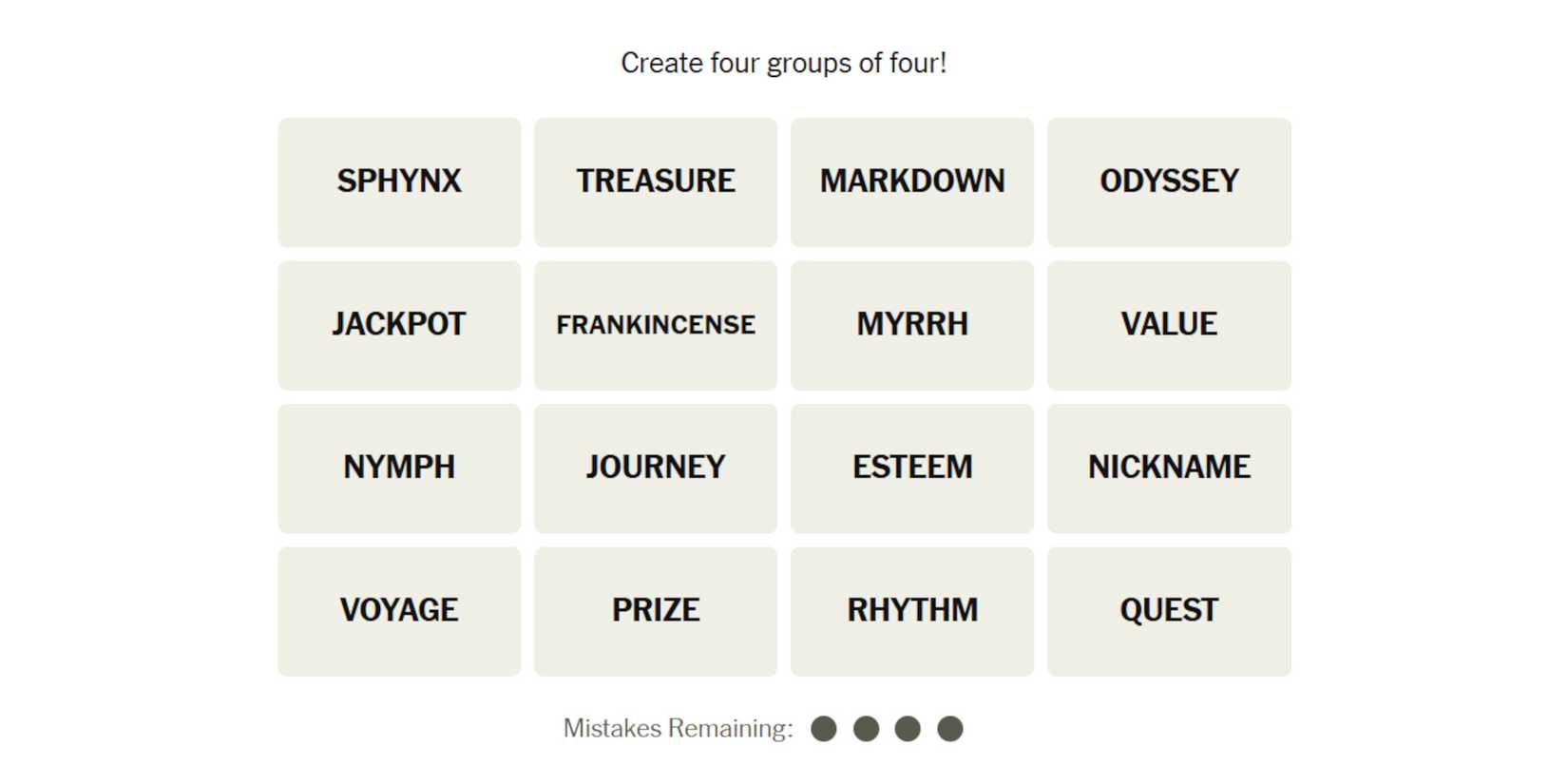The width and height of the screenshot is (1568, 784).
Task: Click the last mistakes remaining dot
Action: pyautogui.click(x=950, y=729)
